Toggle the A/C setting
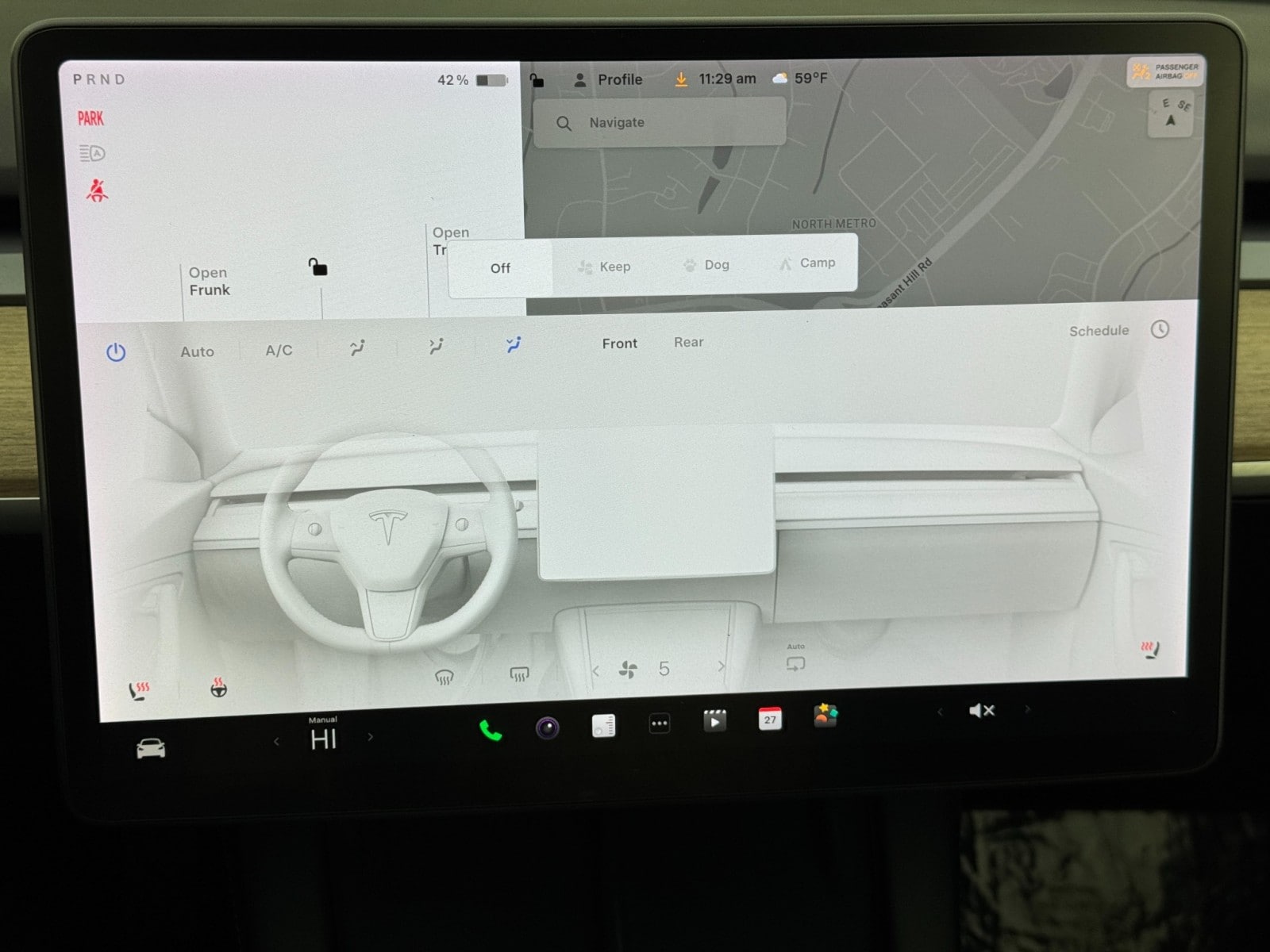This screenshot has height=952, width=1270. tap(279, 351)
